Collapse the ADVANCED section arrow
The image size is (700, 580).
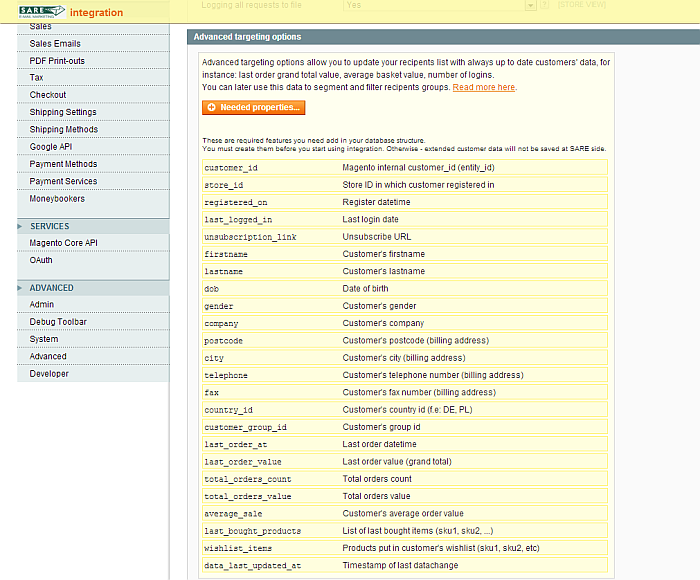tap(20, 288)
